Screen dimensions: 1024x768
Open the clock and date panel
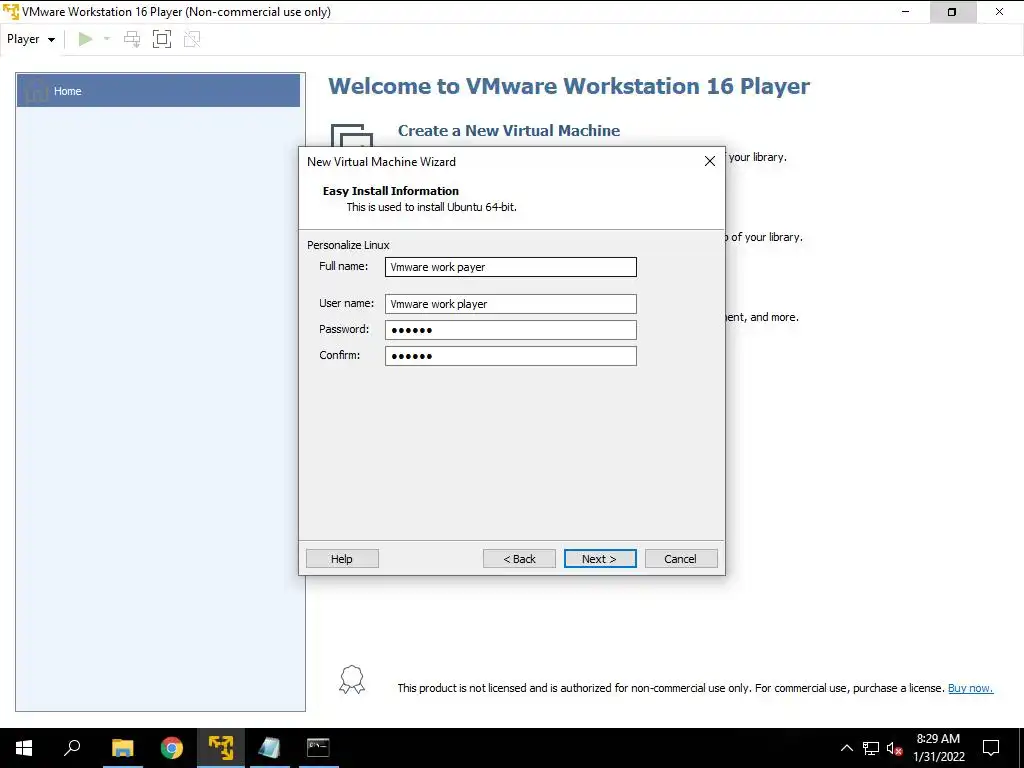coord(938,748)
